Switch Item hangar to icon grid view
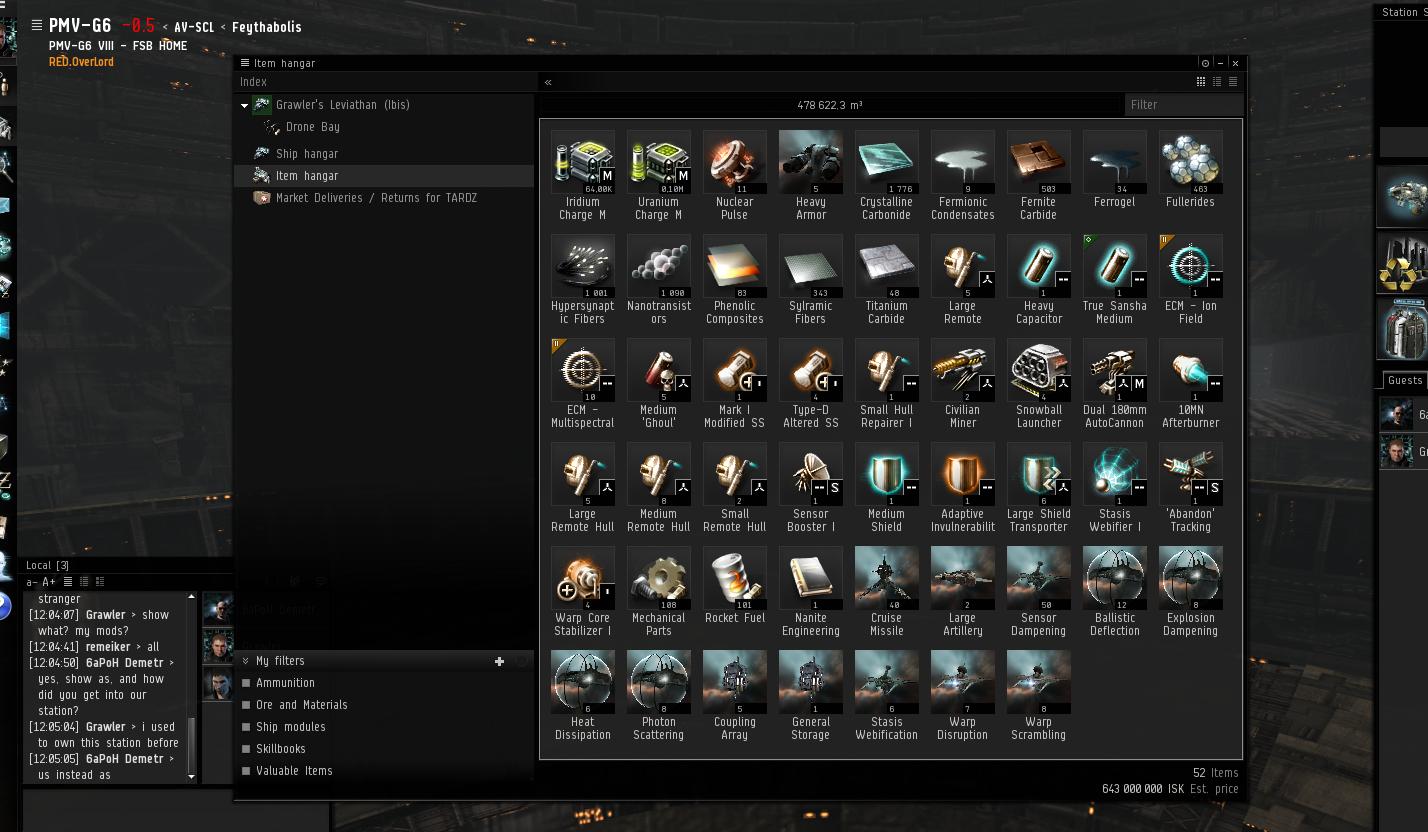Image resolution: width=1428 pixels, height=832 pixels. click(1201, 82)
